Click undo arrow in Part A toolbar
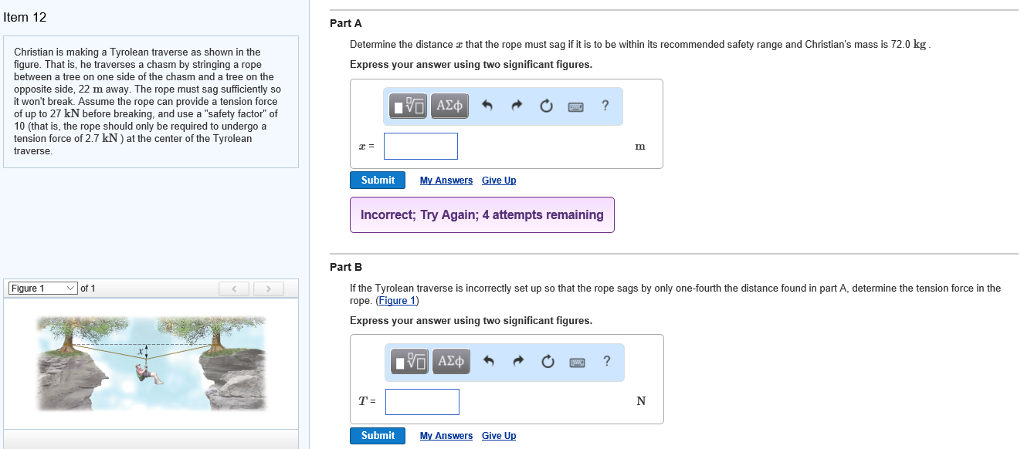The width and height of the screenshot is (1024, 449). click(488, 106)
